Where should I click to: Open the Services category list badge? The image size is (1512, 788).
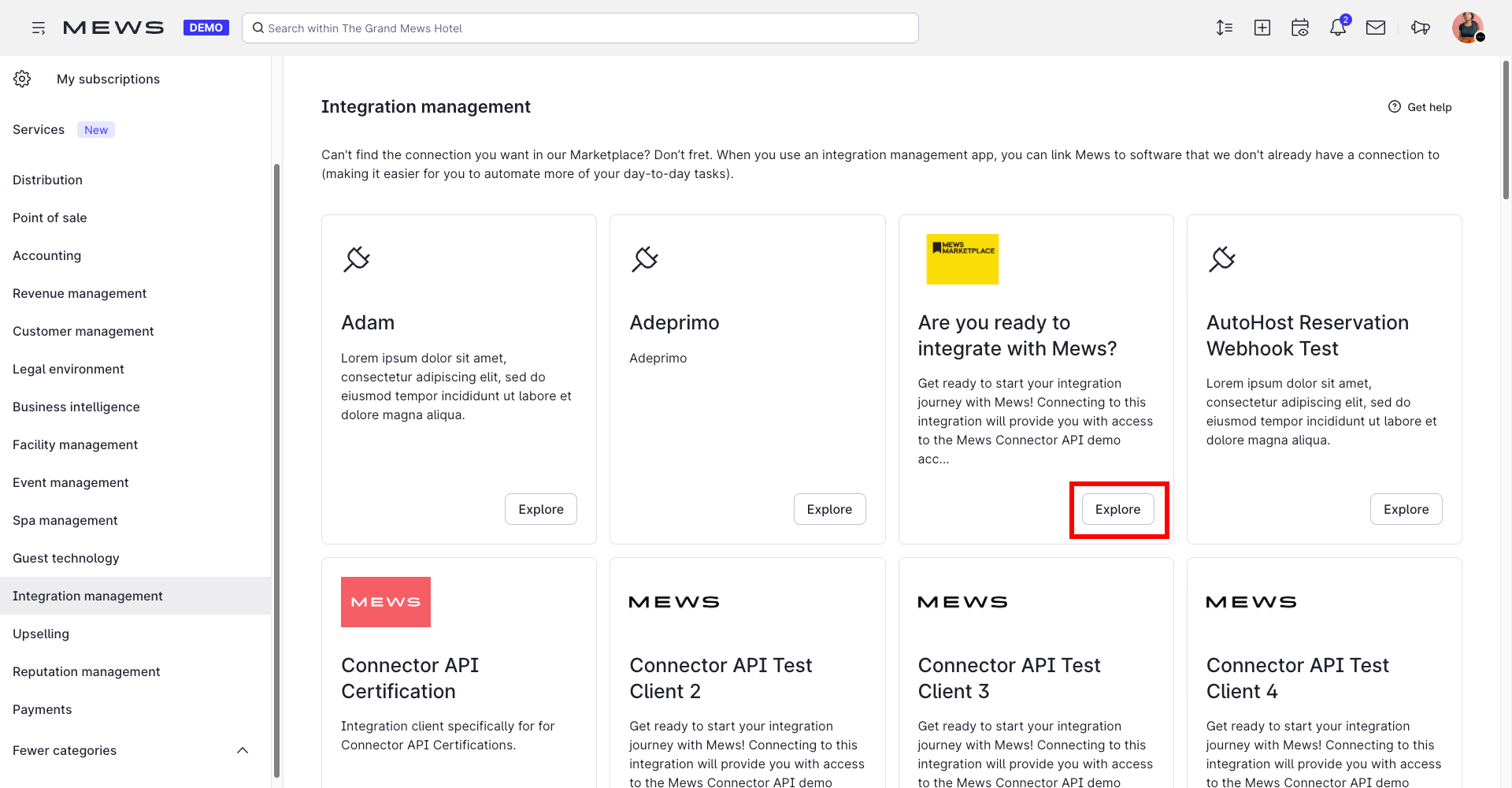click(95, 129)
